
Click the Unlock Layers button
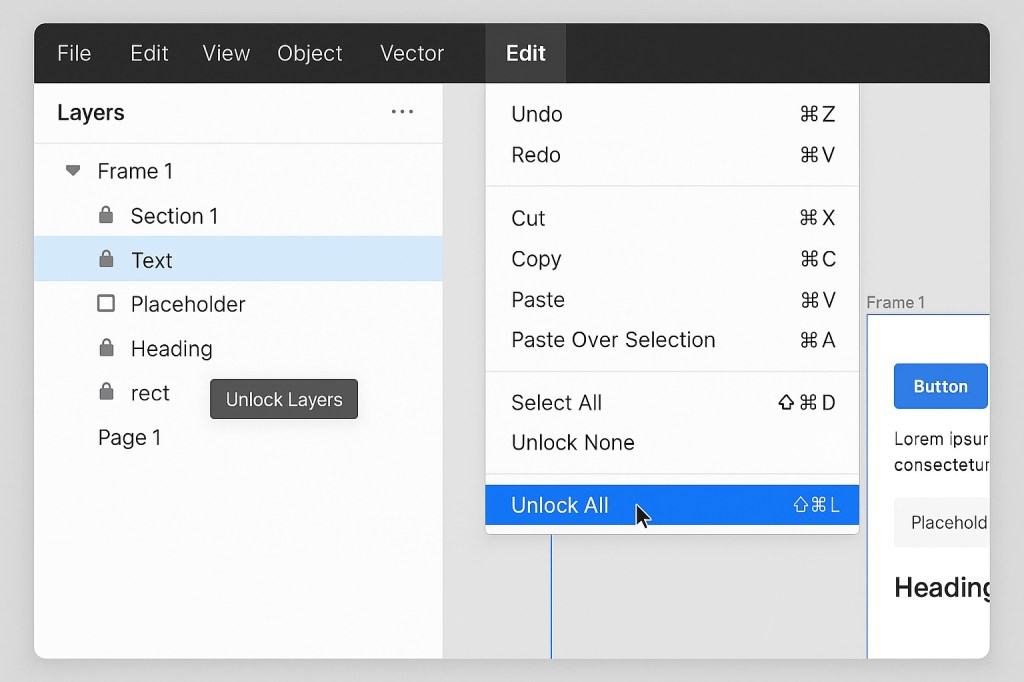283,399
